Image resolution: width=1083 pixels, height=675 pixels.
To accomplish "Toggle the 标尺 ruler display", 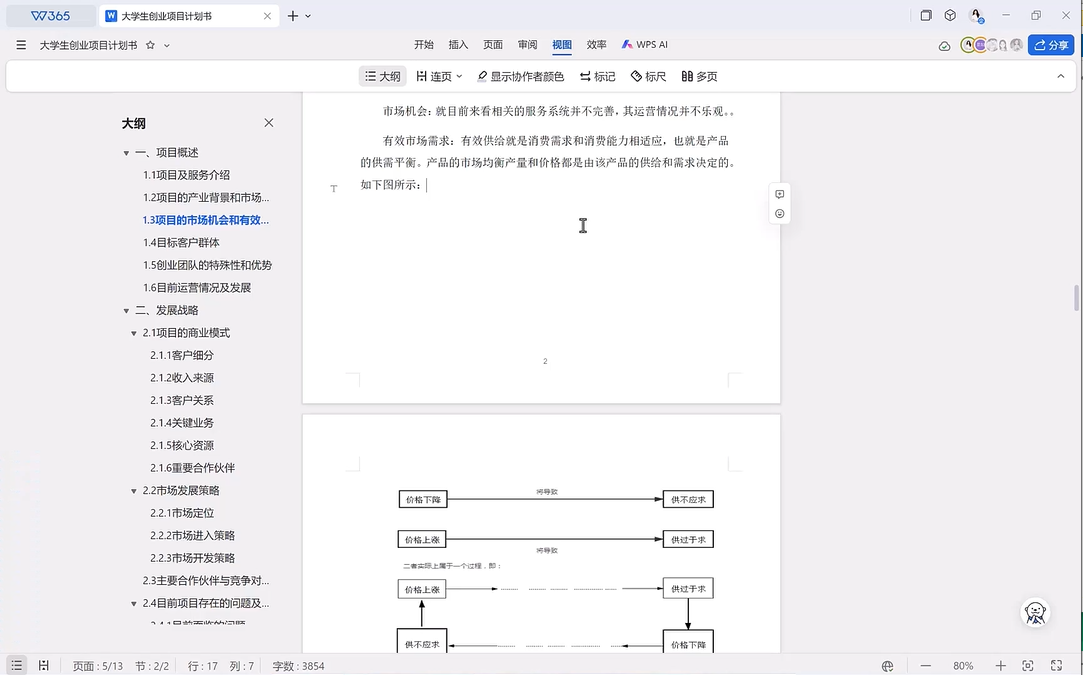I will pyautogui.click(x=647, y=76).
